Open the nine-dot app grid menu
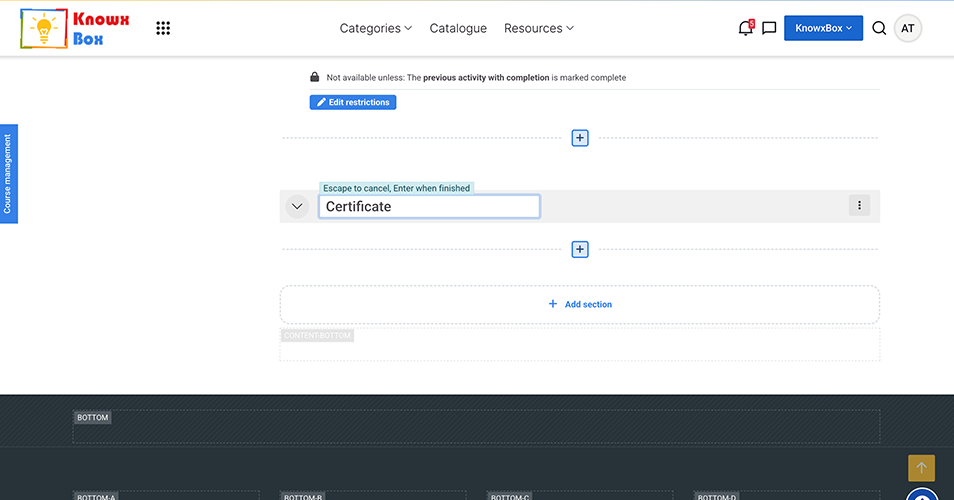 [x=163, y=28]
